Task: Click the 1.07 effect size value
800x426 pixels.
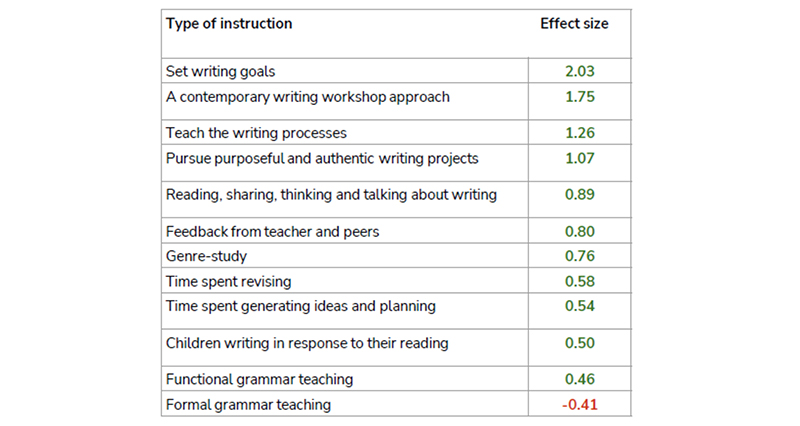Action: pos(580,158)
